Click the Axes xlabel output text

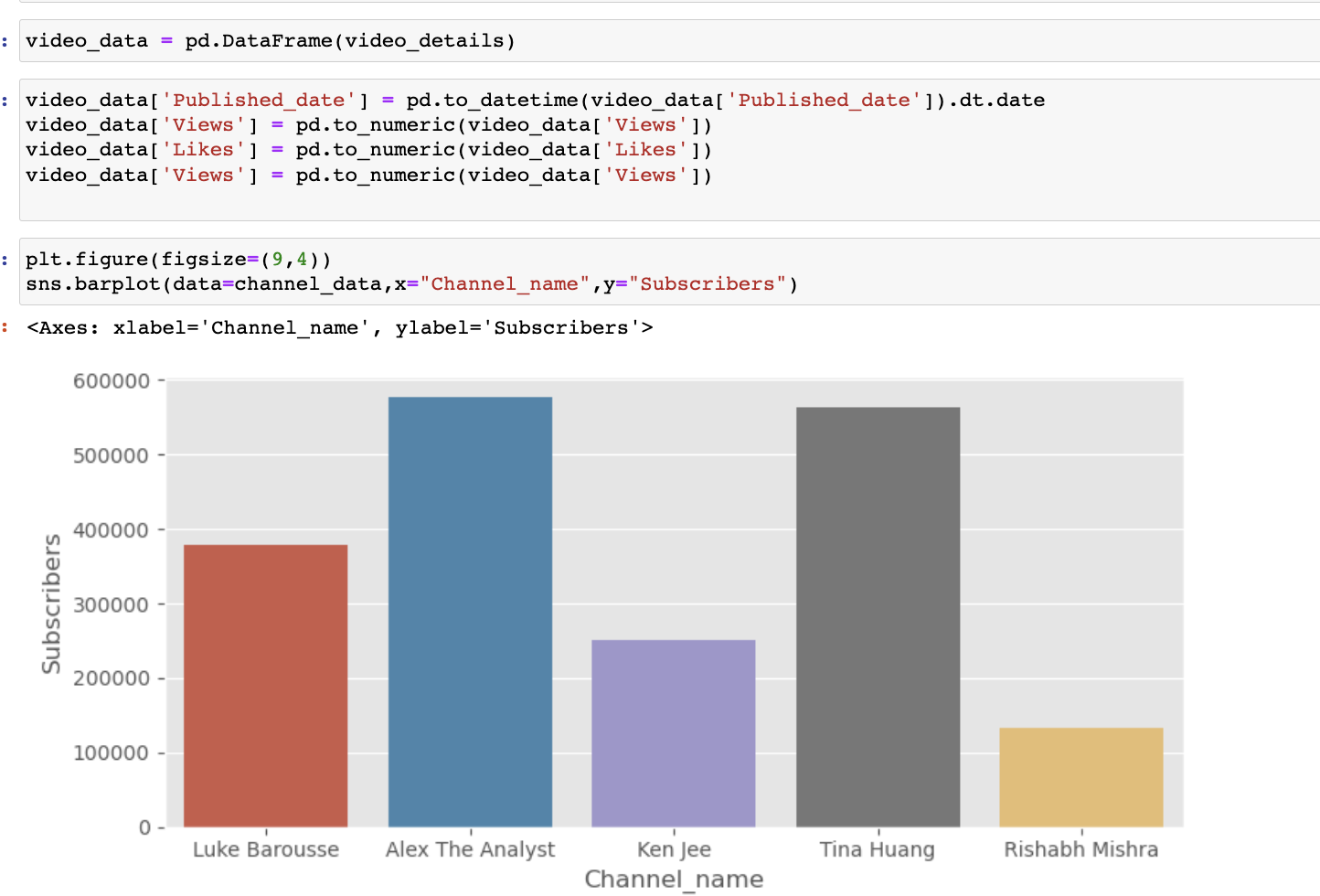340,328
